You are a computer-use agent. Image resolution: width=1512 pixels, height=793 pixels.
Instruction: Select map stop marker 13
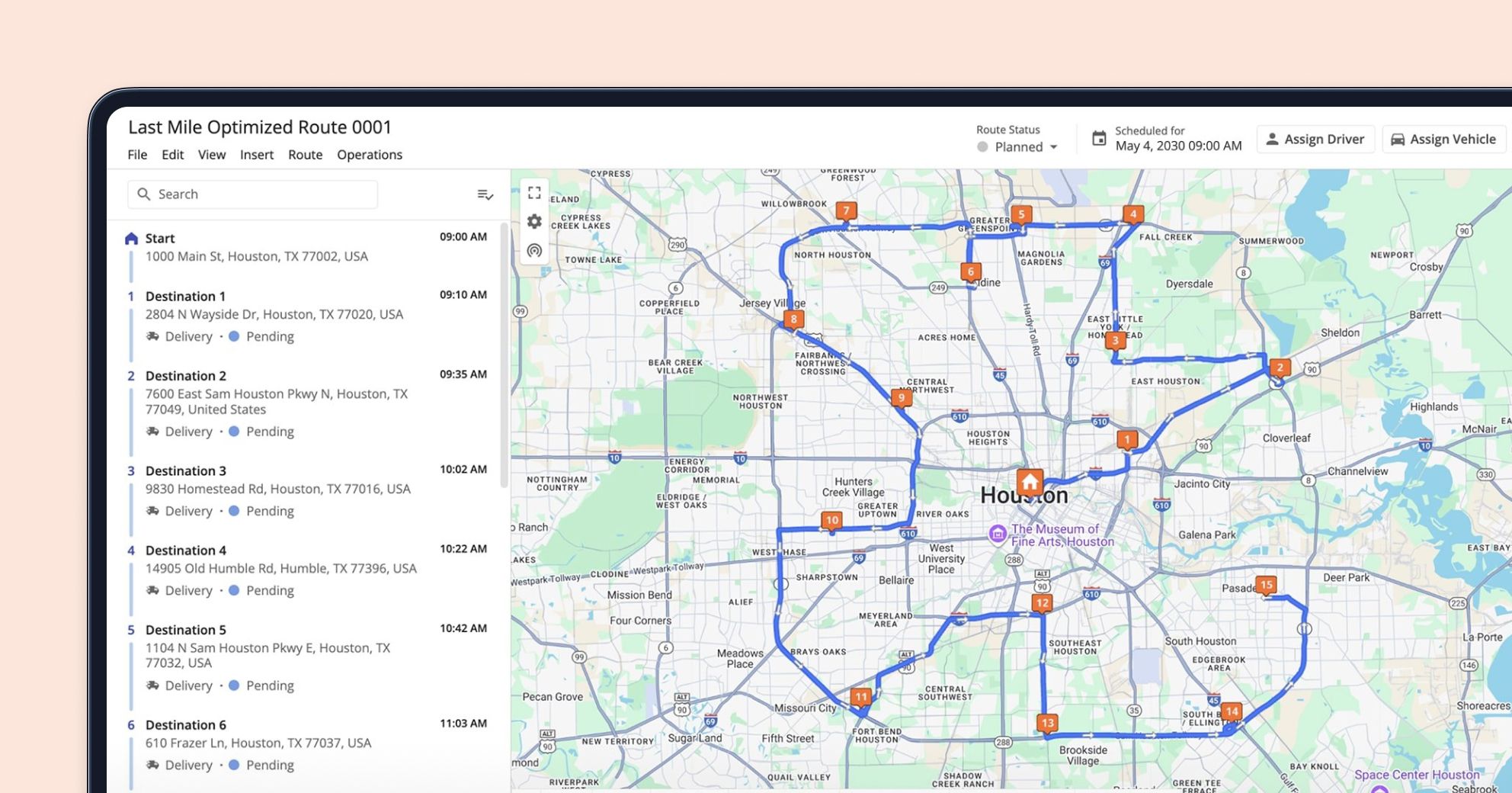1047,724
